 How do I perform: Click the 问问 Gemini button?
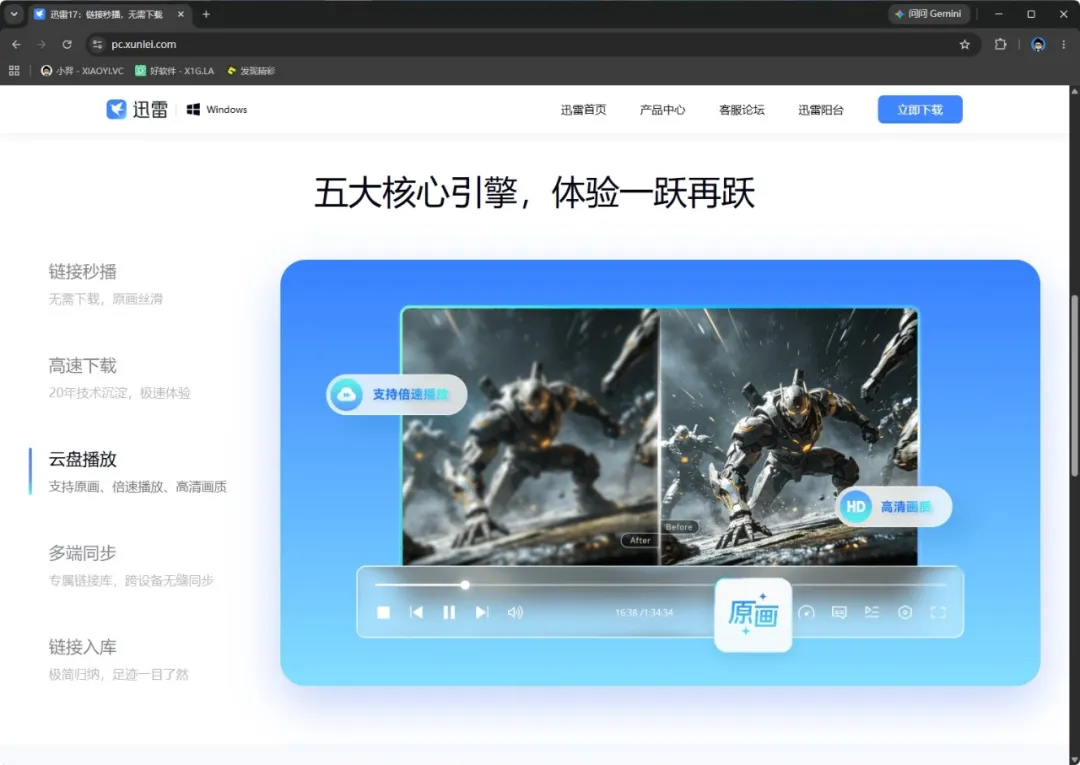(928, 14)
